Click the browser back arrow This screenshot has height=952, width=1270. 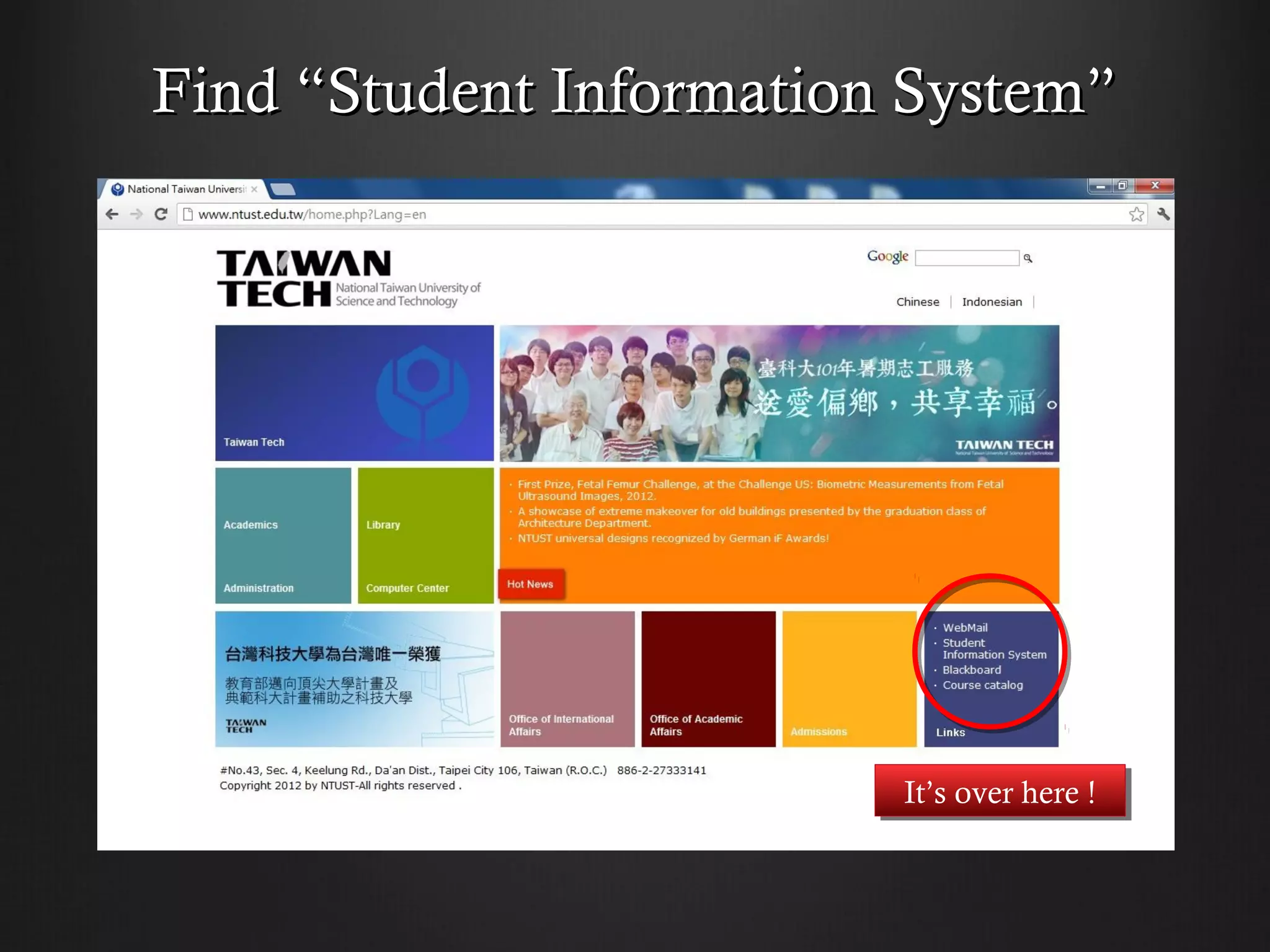112,214
